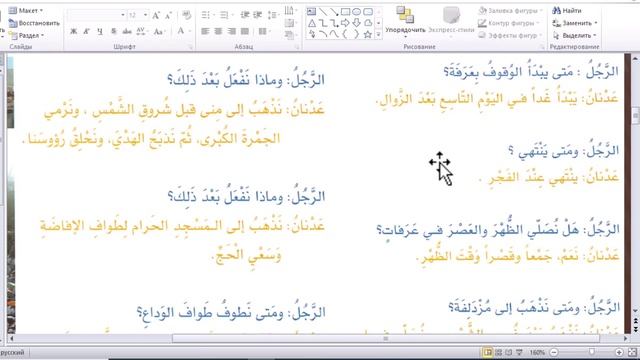Open the change case Aa menu
This screenshot has height=360, width=640.
159,31
